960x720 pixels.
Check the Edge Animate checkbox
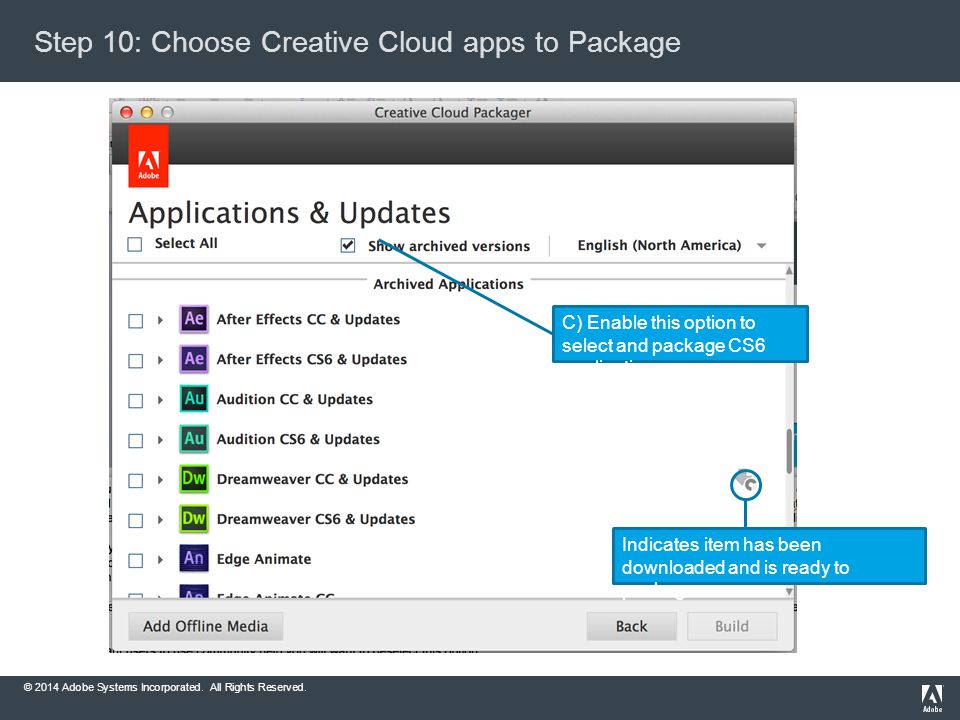(135, 560)
